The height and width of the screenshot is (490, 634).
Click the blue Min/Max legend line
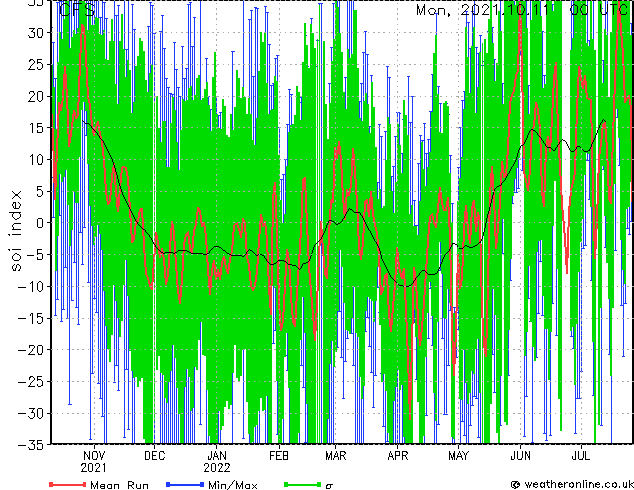(185, 484)
